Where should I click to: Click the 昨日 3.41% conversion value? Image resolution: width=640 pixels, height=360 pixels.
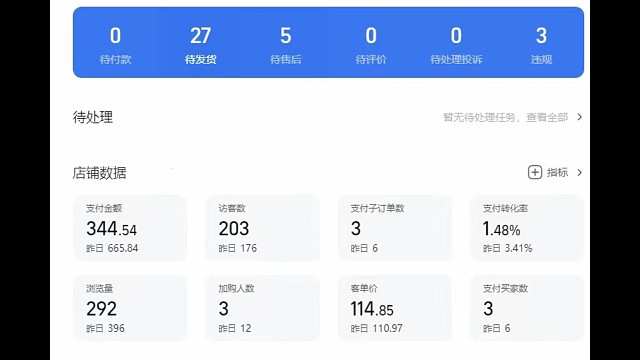click(x=508, y=248)
